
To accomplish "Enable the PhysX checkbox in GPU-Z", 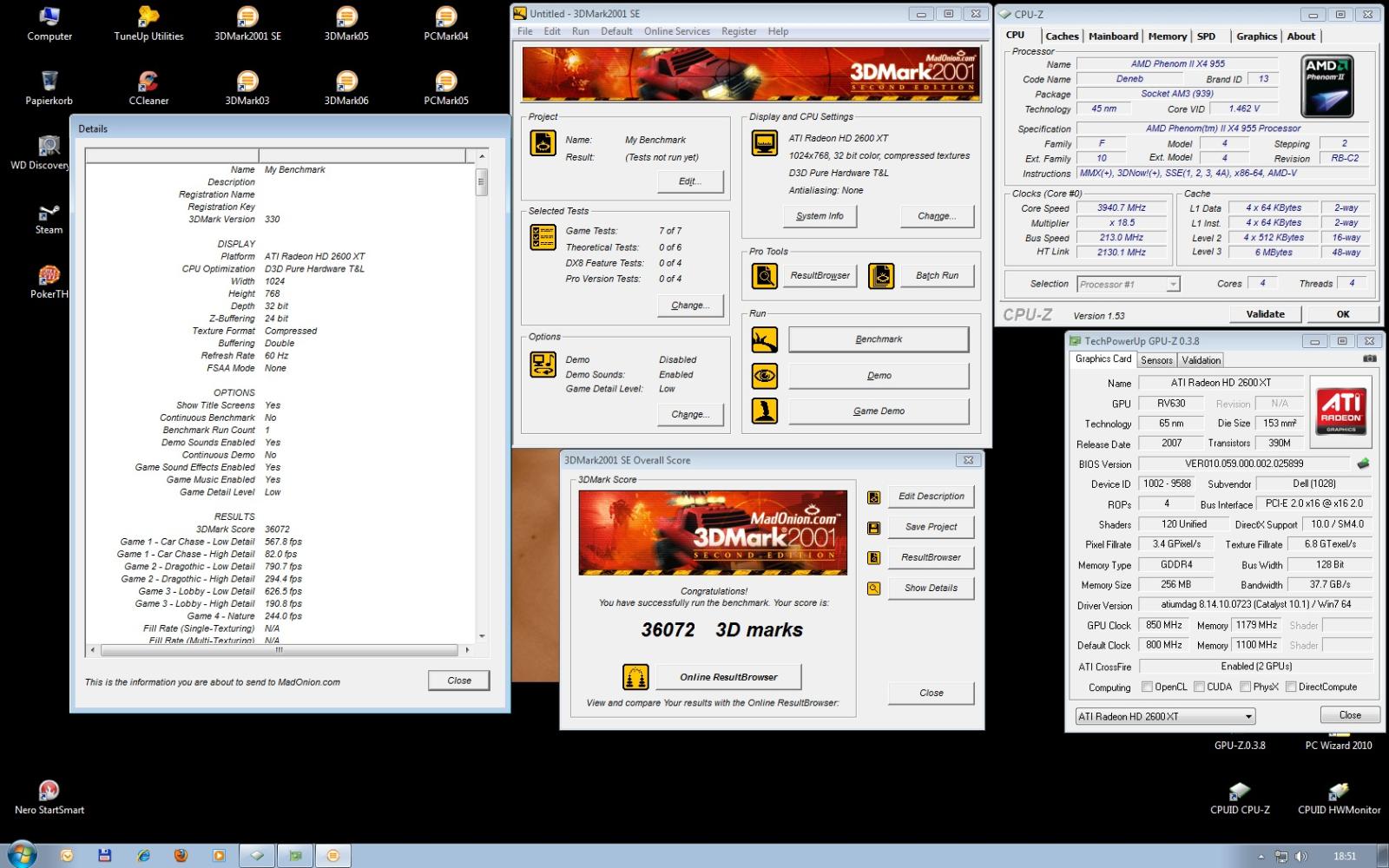I will point(1246,687).
